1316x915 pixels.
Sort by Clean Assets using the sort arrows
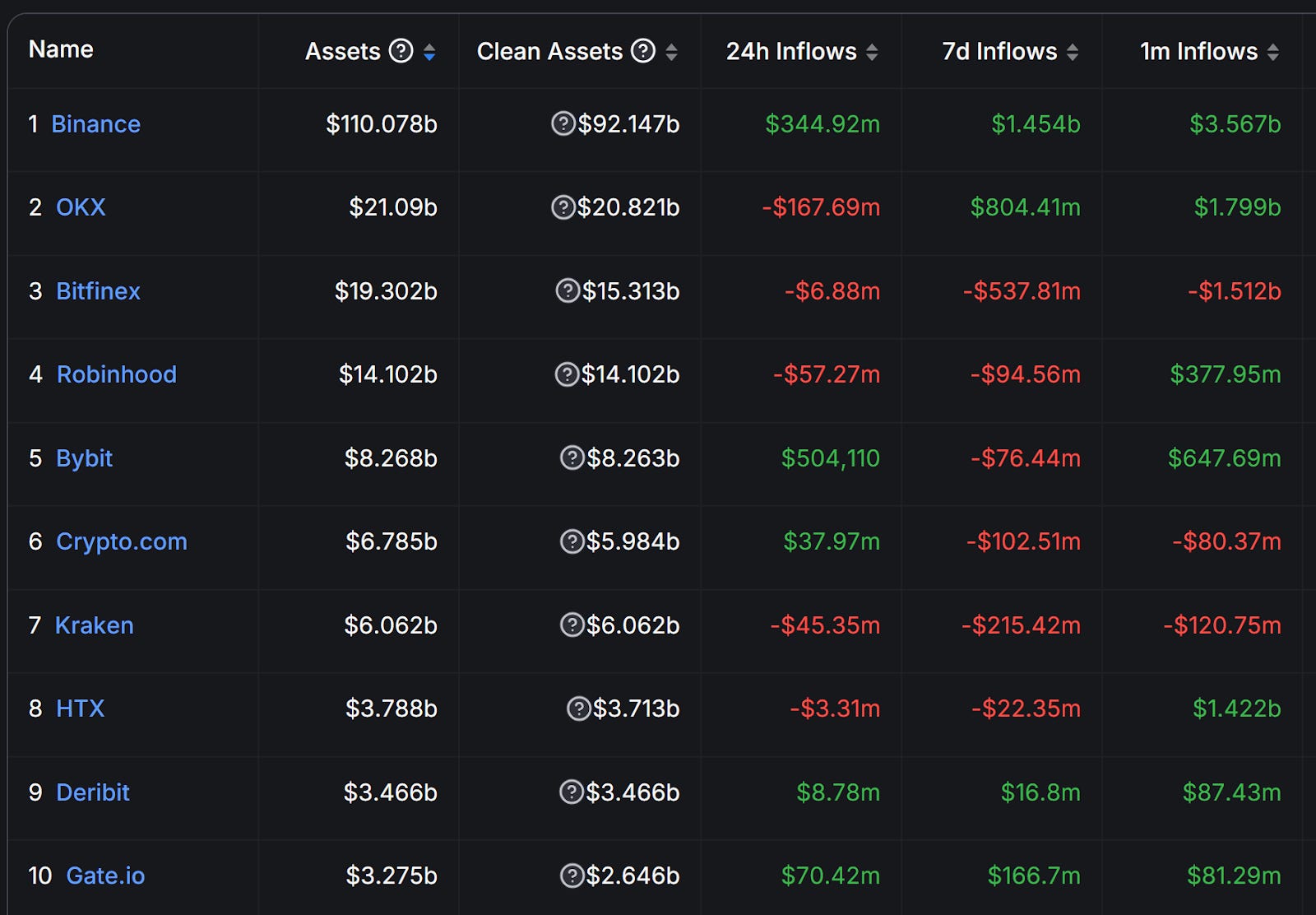tap(671, 52)
